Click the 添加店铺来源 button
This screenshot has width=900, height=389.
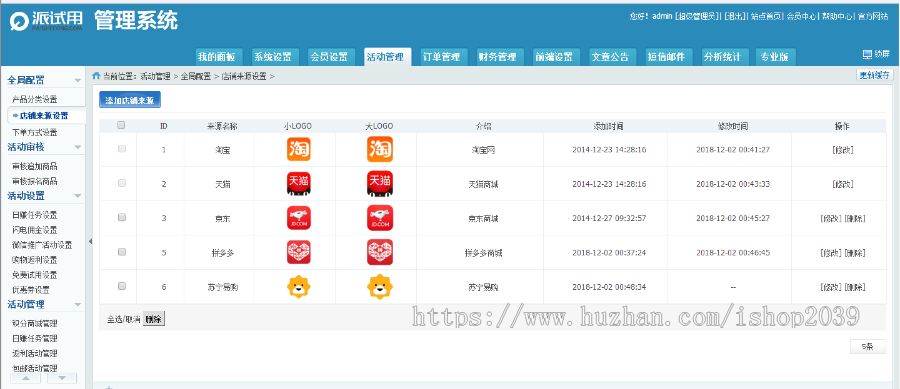click(x=130, y=100)
